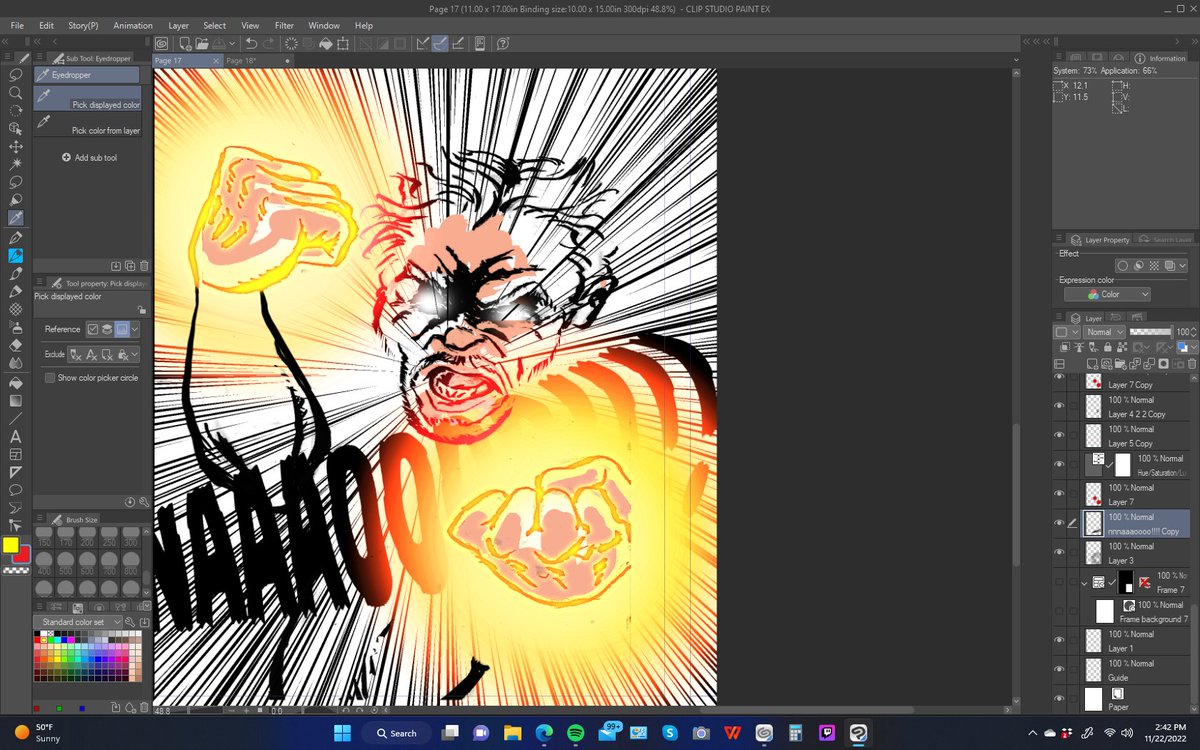Select the highlighted brush tool
The image size is (1200, 750).
(16, 256)
